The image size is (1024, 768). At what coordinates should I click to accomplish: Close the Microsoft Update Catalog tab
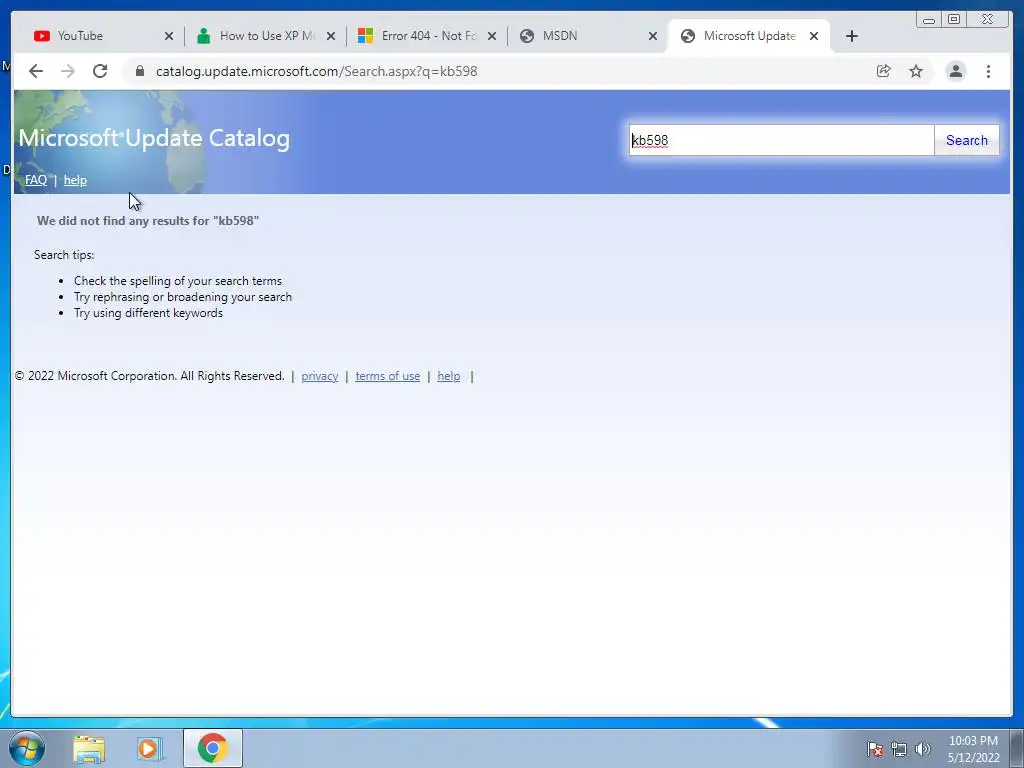click(814, 36)
